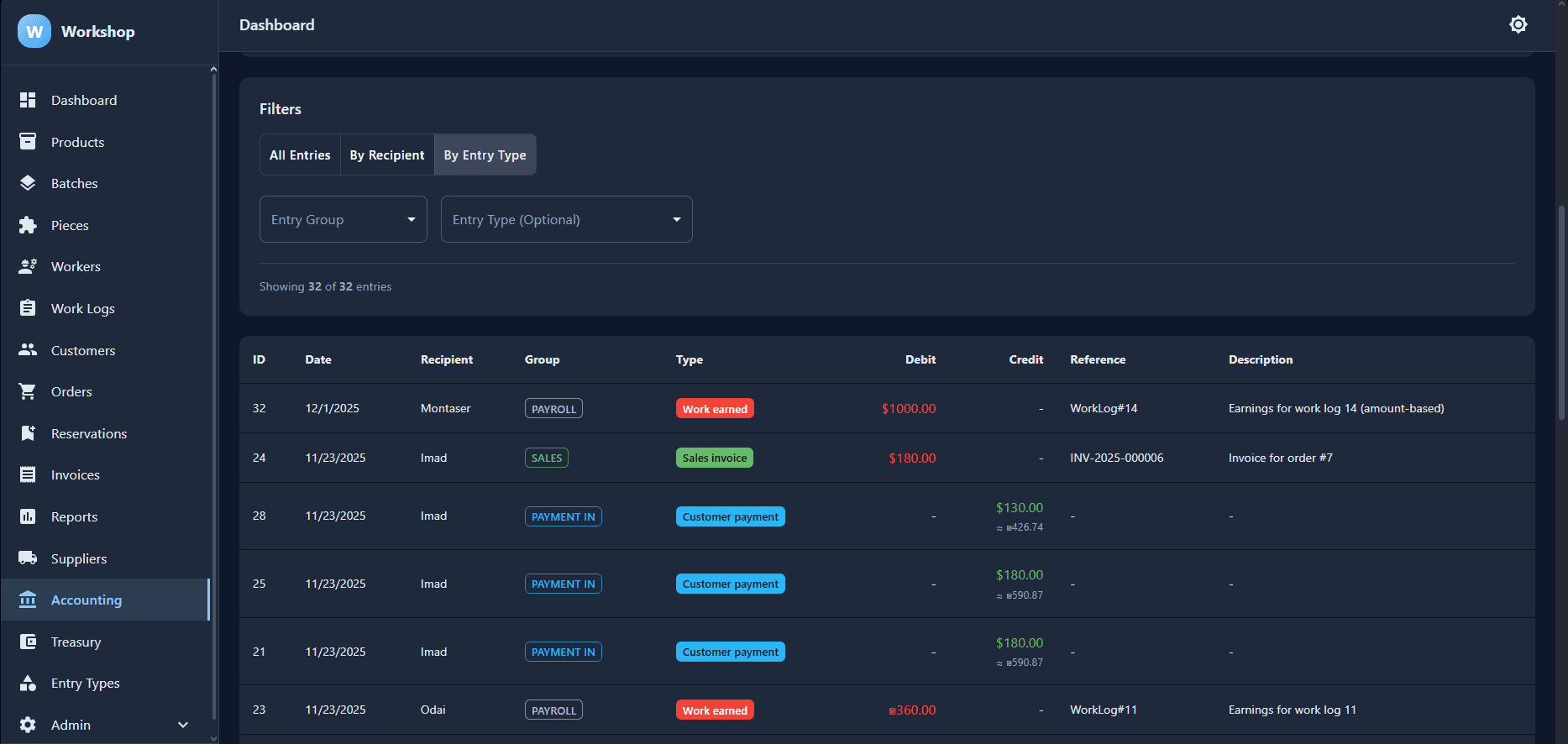Open Reports via its chart icon
This screenshot has height=744, width=1568.
[28, 516]
